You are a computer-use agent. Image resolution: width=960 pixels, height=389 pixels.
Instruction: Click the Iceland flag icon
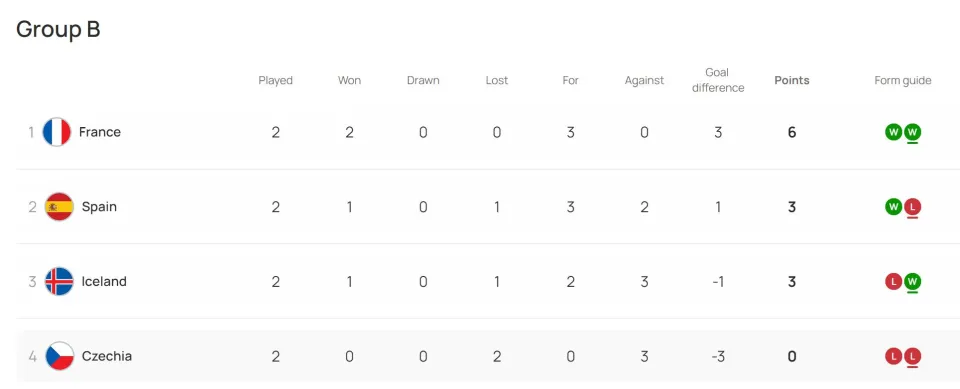tap(59, 282)
